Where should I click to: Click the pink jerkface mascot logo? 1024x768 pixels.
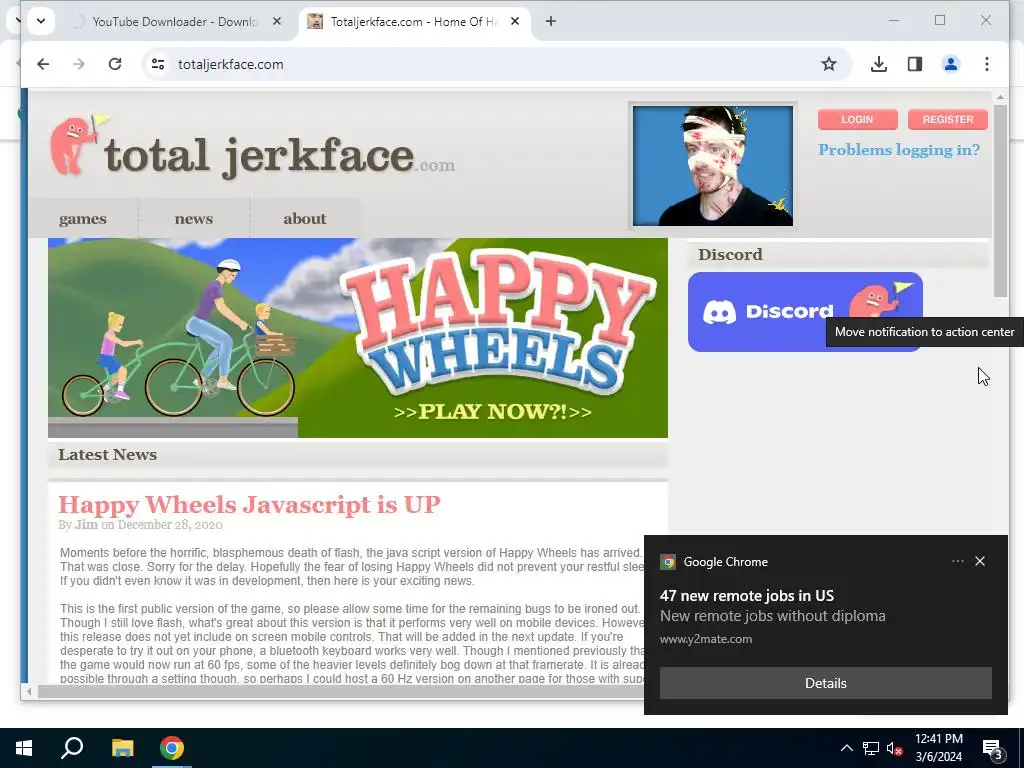(78, 145)
